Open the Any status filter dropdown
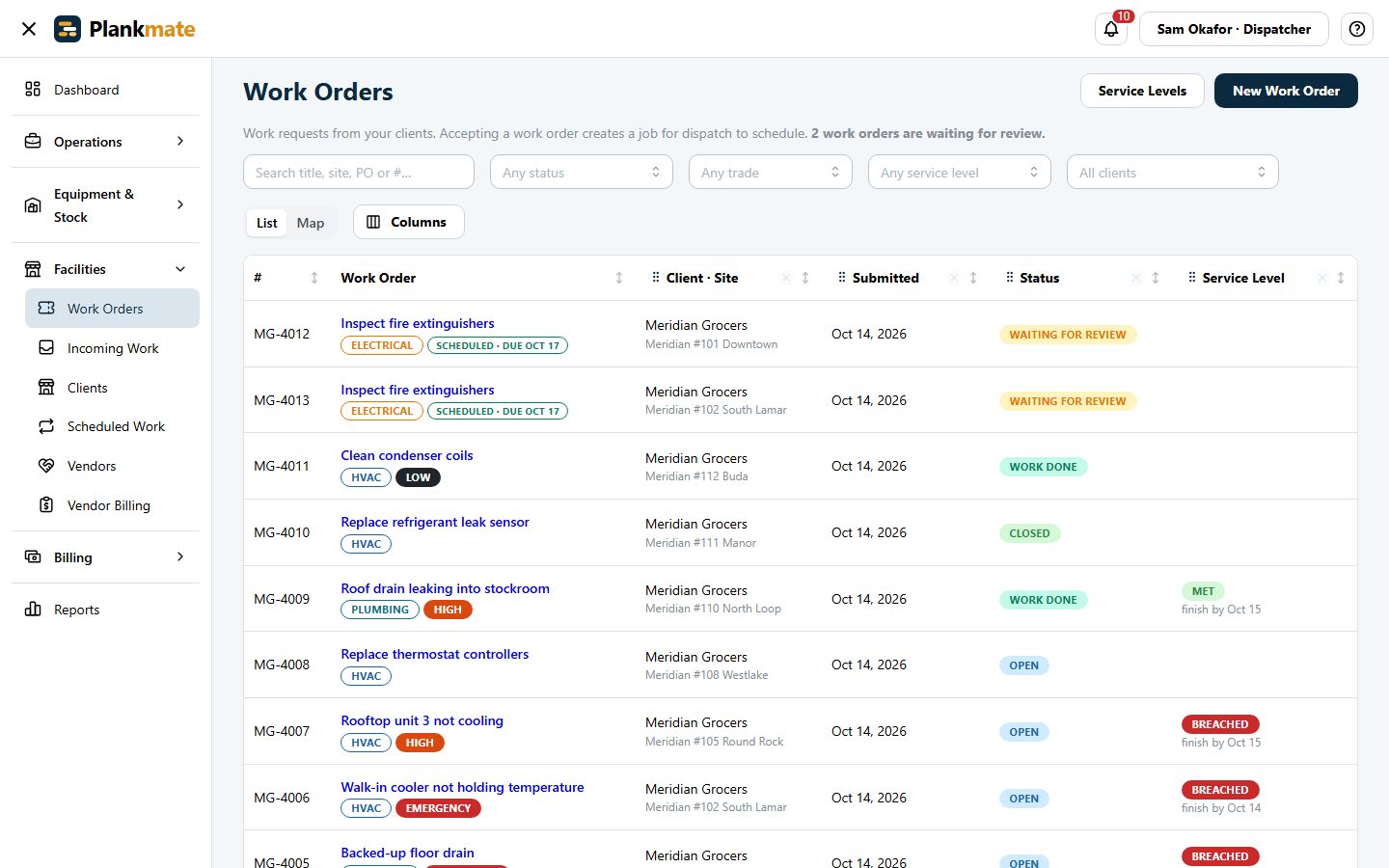1389x868 pixels. 582,172
